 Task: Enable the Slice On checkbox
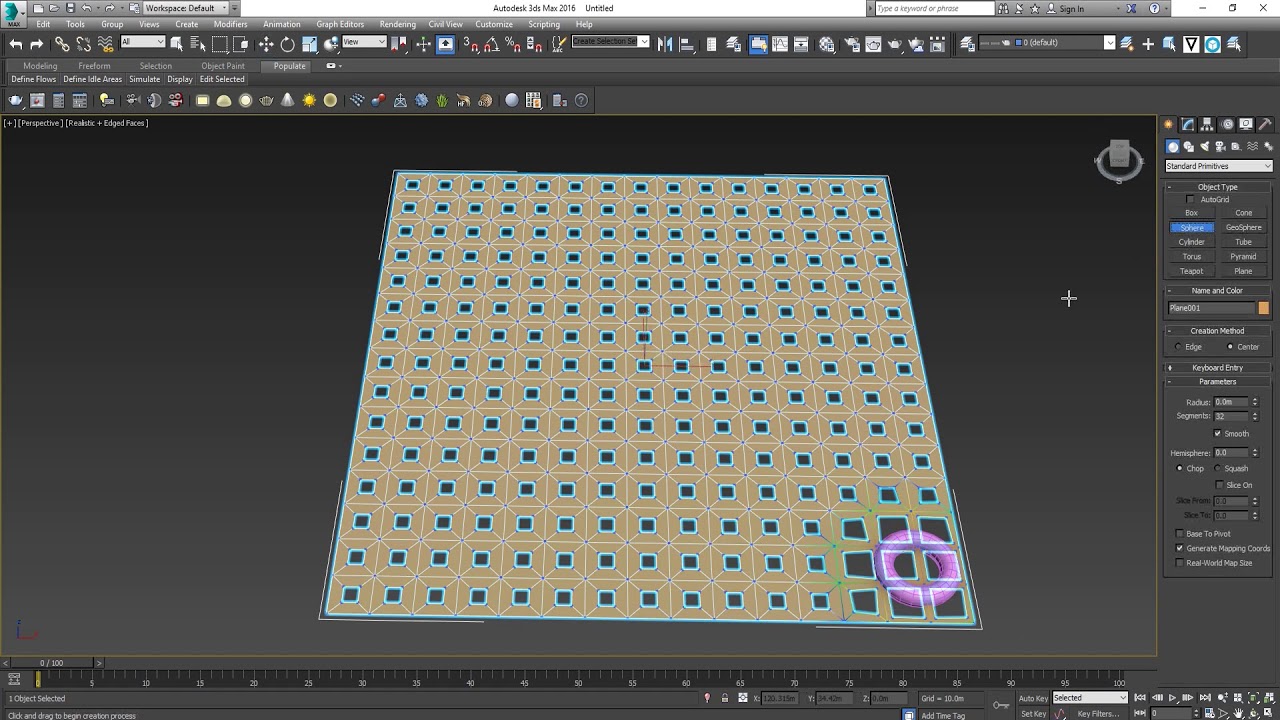point(1219,485)
